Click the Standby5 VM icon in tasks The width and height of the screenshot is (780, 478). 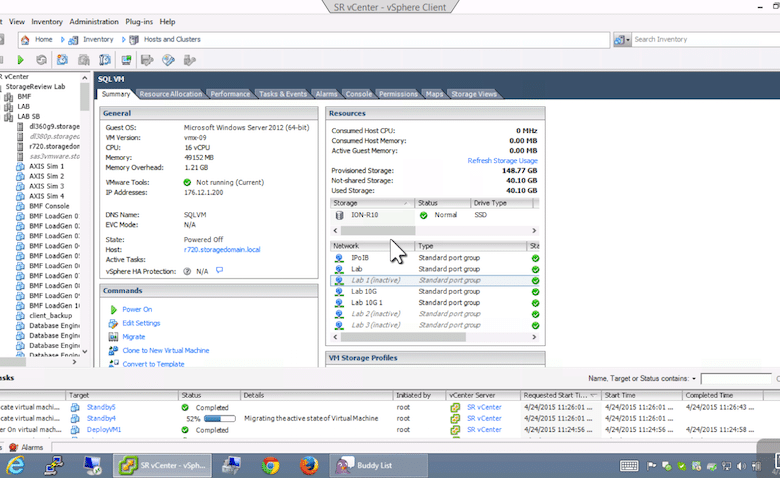[75, 407]
